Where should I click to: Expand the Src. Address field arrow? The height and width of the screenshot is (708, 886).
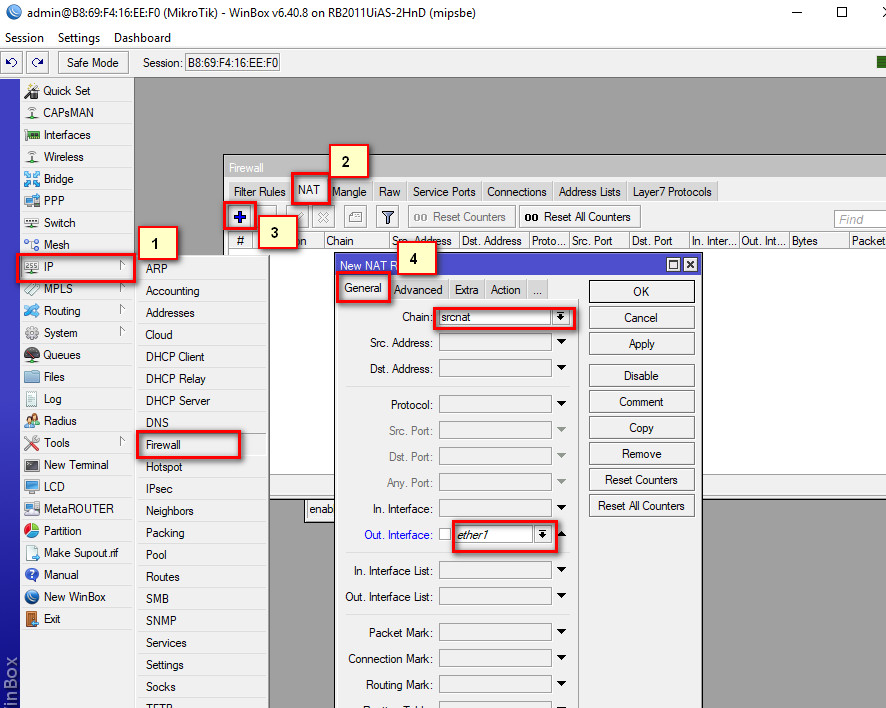(561, 343)
